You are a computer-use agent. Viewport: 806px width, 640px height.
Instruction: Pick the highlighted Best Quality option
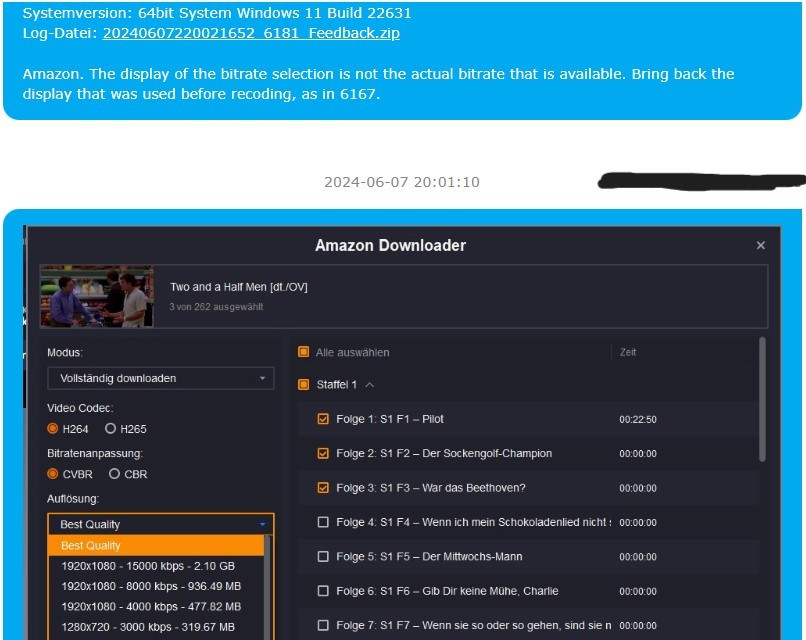[156, 545]
